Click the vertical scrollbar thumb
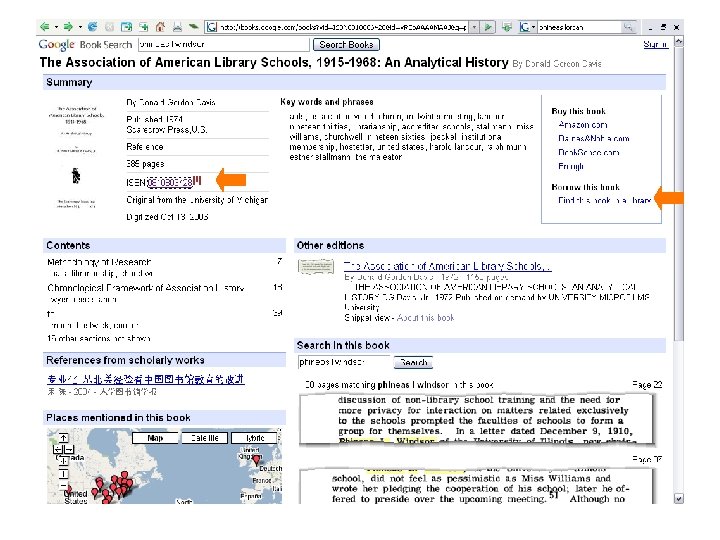The image size is (720, 540). (x=679, y=193)
